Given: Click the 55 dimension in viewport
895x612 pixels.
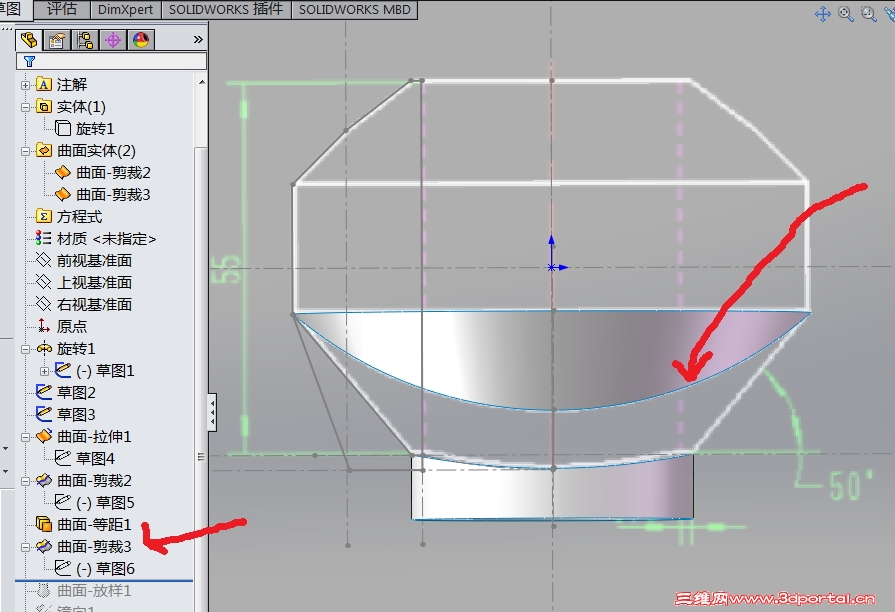Looking at the screenshot, I should pos(228,269).
